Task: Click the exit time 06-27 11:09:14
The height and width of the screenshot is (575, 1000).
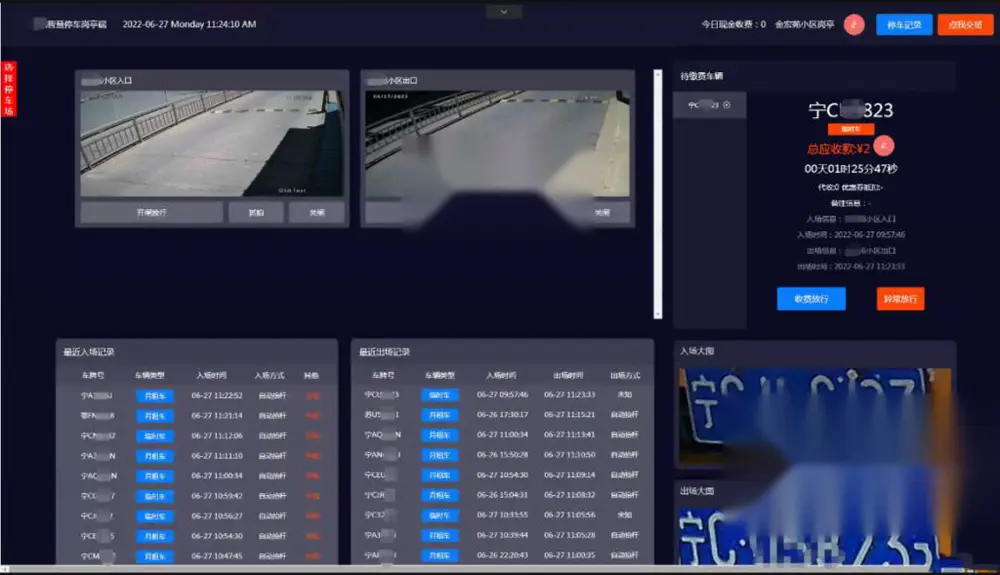Action: click(570, 475)
